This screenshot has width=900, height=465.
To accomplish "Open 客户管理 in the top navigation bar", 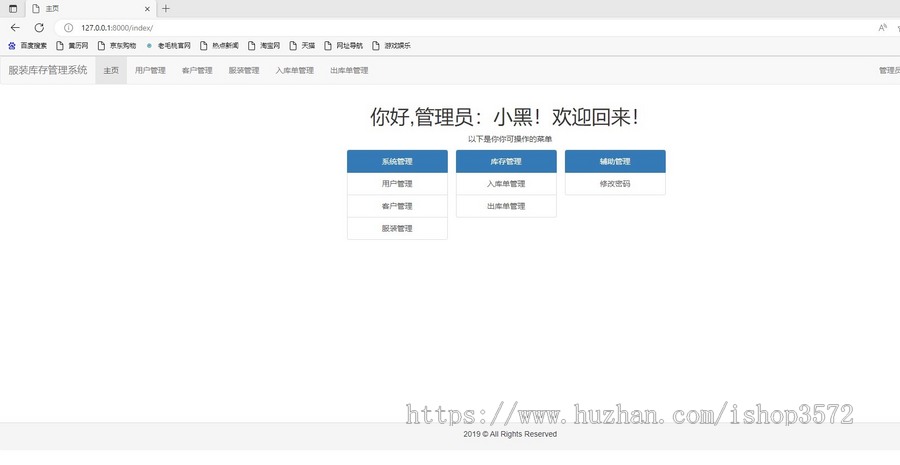I will 197,71.
